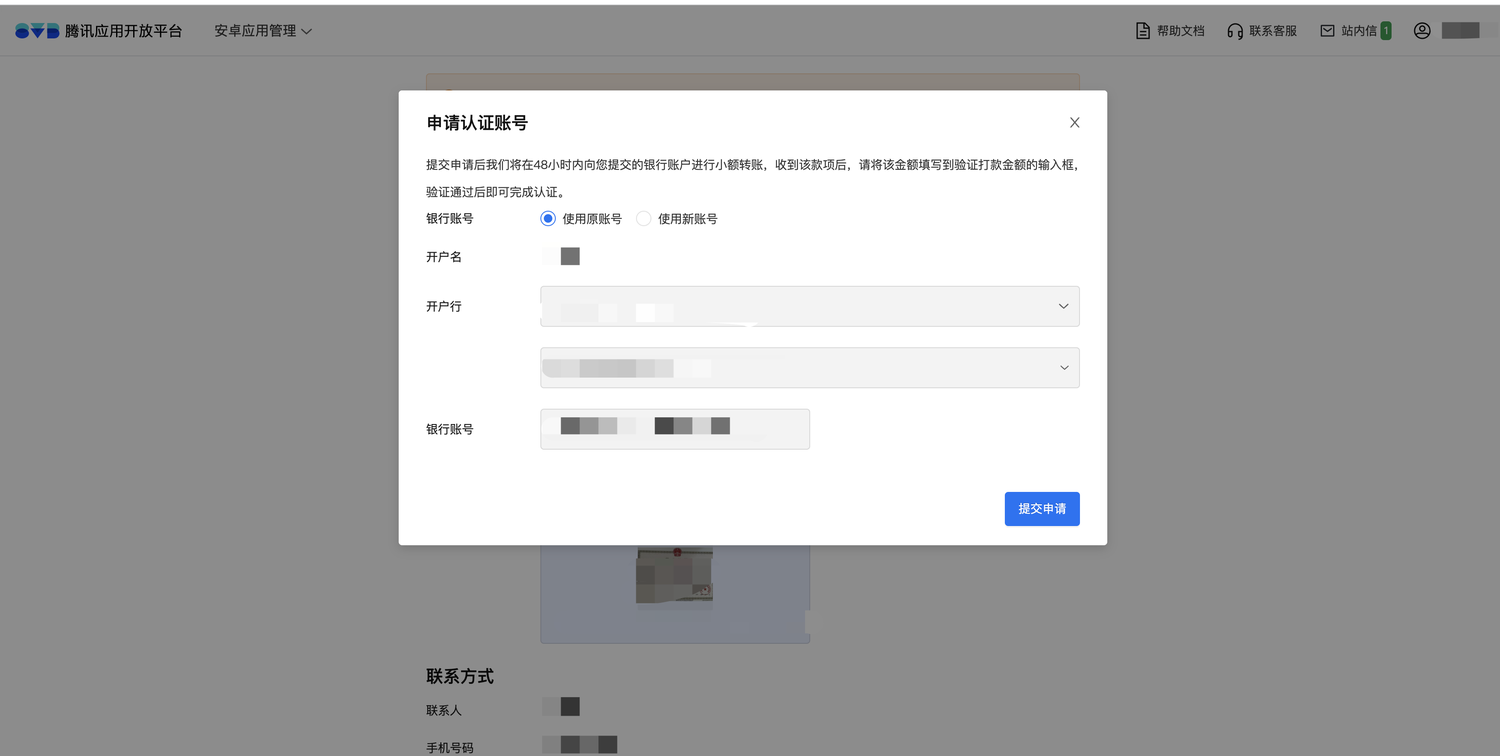Open the 安卓应用管理 dropdown menu

click(x=263, y=31)
